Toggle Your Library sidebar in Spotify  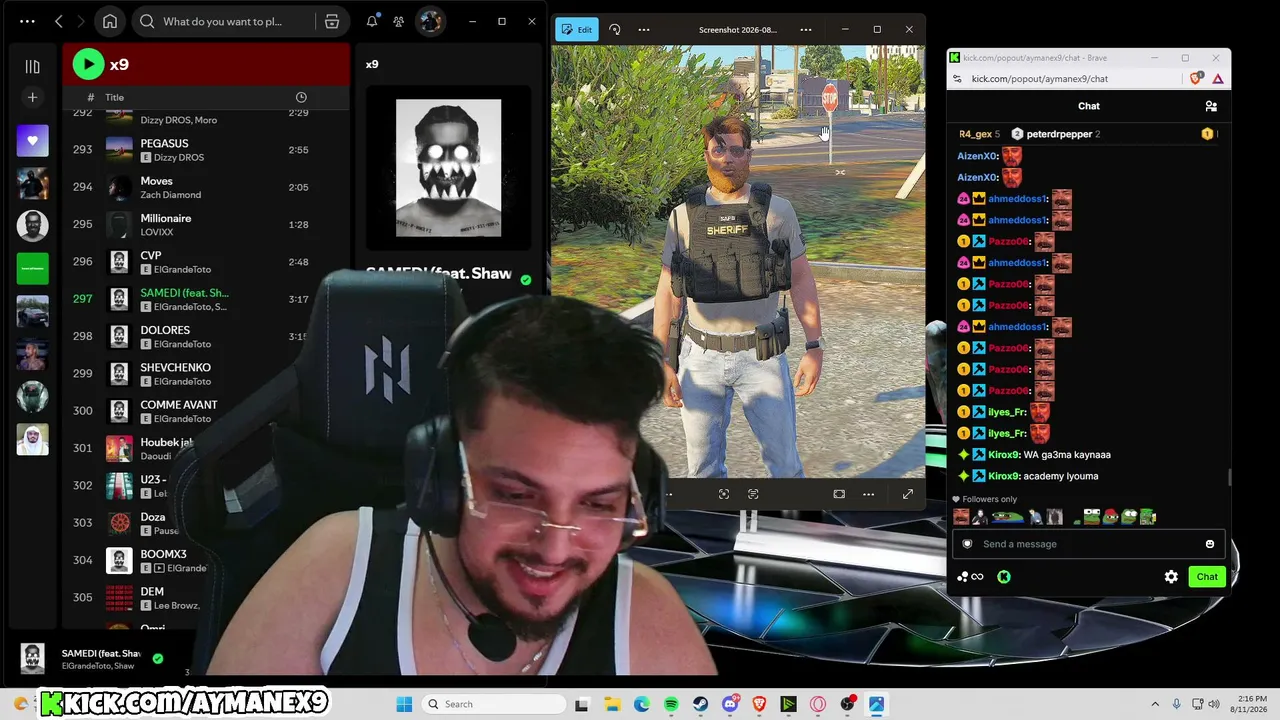32,66
